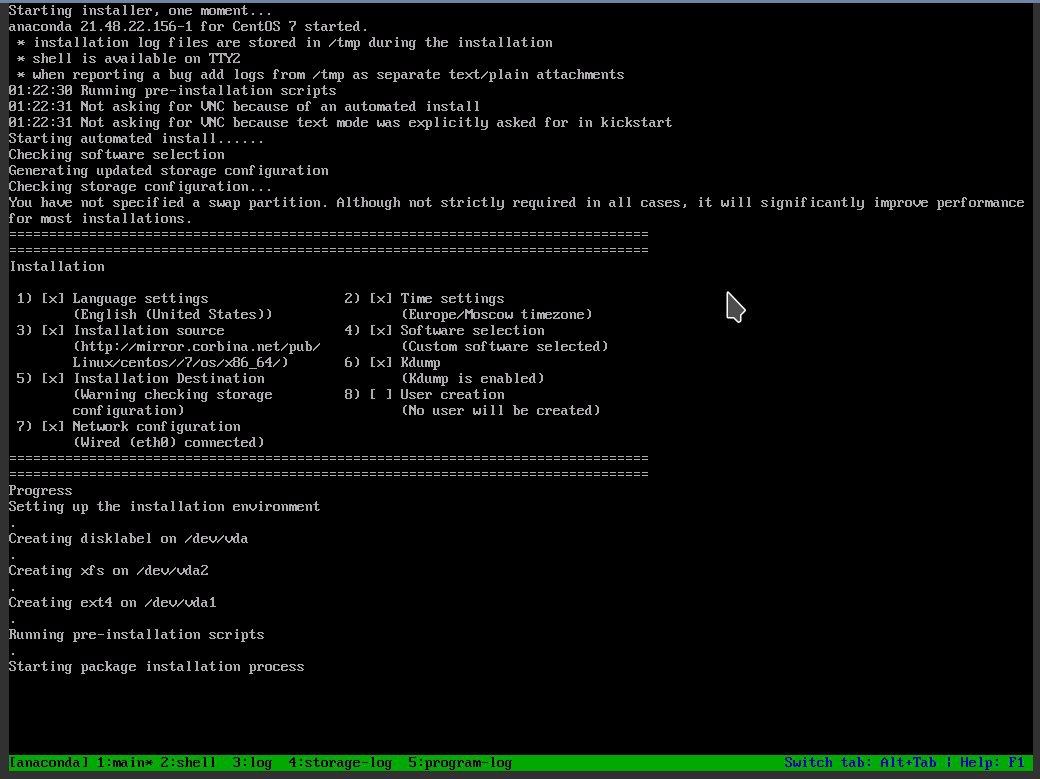Click '(Europe/Moscow timezone)' value

tap(497, 315)
